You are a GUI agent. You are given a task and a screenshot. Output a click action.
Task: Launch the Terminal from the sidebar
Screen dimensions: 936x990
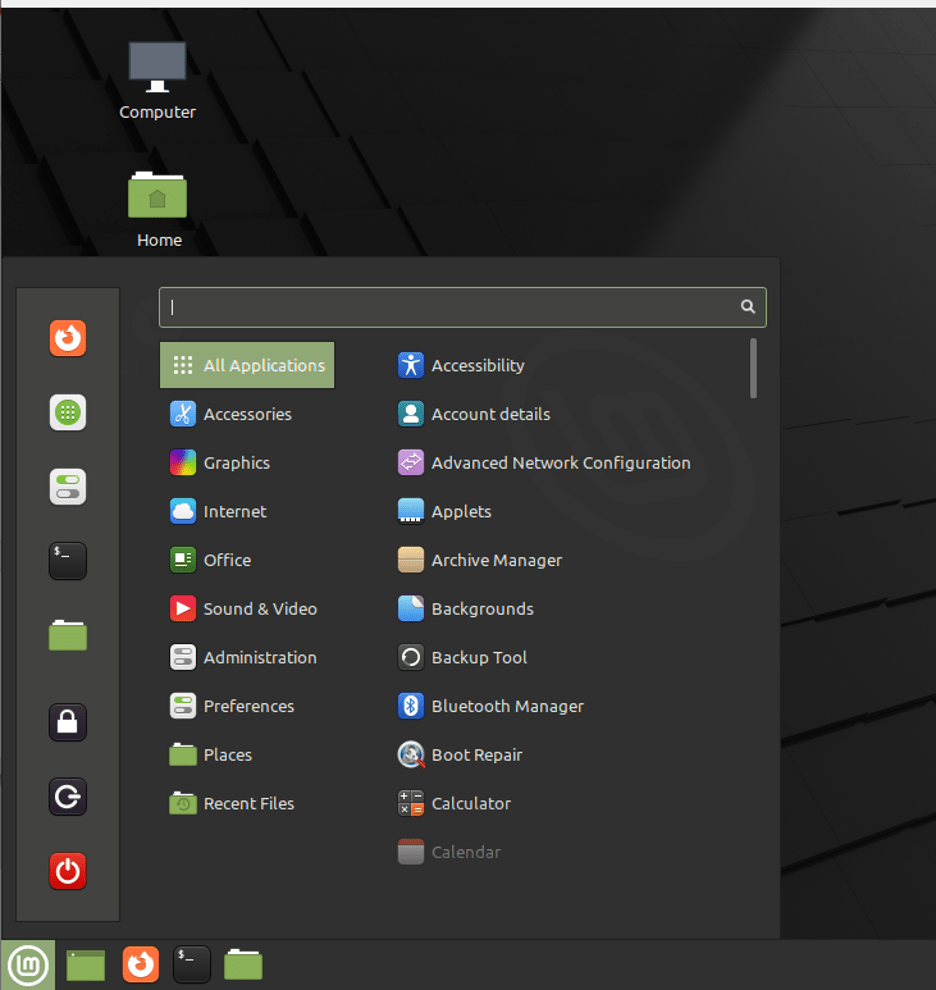67,561
